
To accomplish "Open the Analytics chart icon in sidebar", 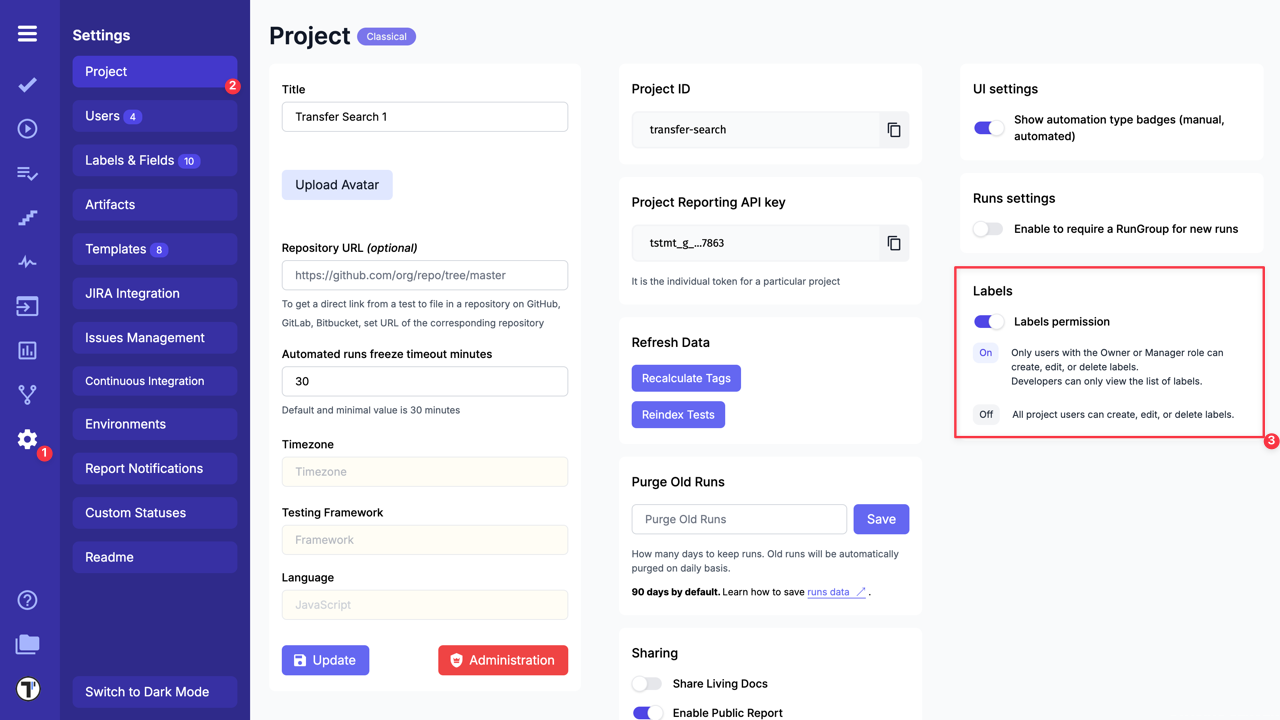I will pos(27,351).
